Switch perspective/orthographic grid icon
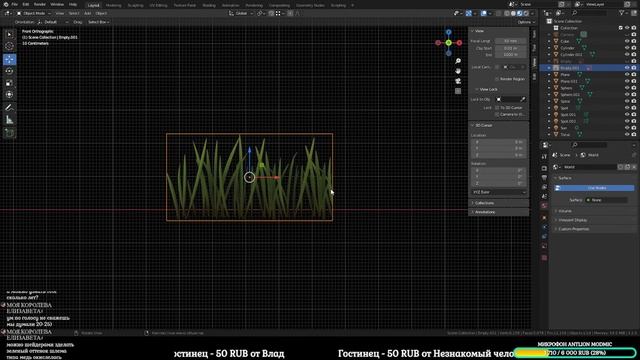Image resolution: width=640 pixels, height=360 pixels. 458,91
